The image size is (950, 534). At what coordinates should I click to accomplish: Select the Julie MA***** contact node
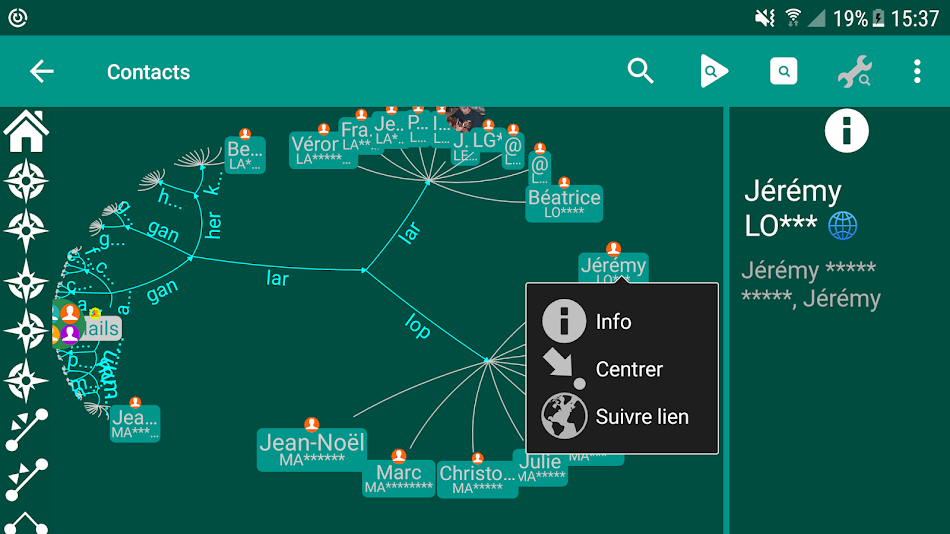(540, 469)
